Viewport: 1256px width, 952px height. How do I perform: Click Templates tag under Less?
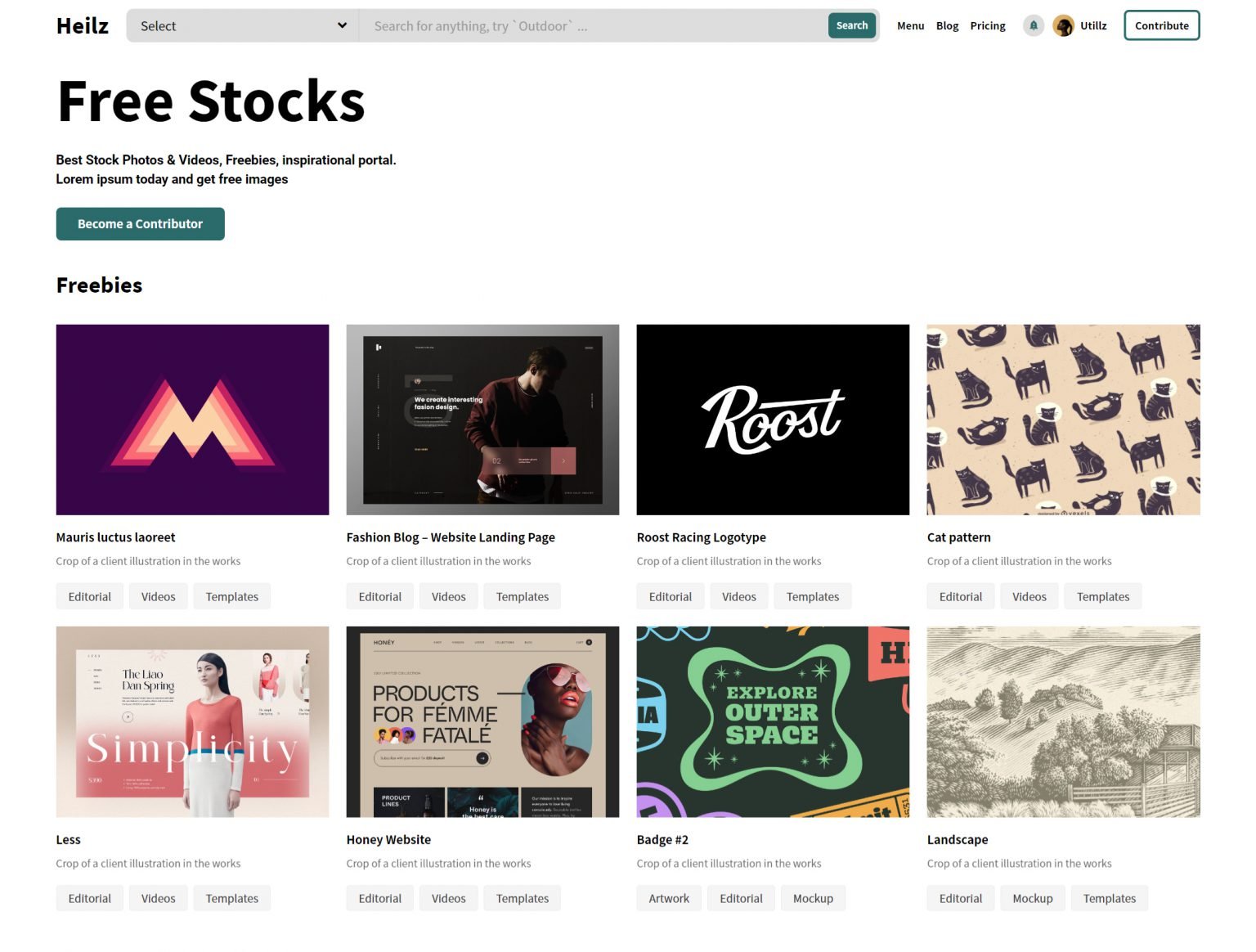point(231,898)
